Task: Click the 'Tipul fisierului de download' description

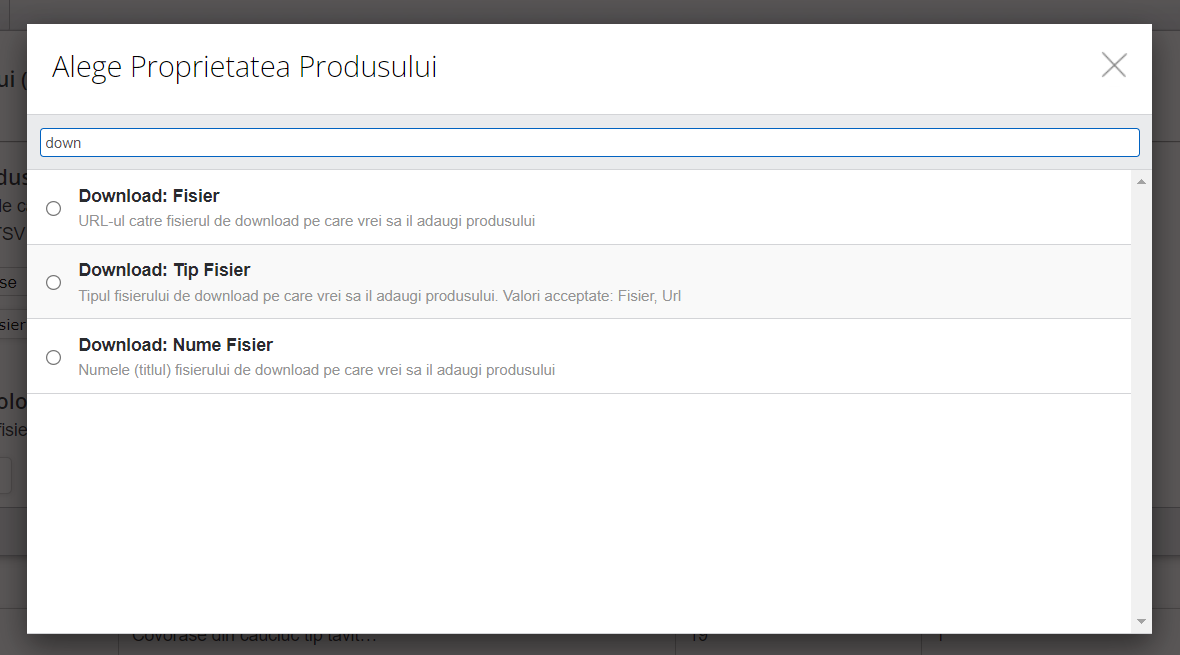Action: pyautogui.click(x=379, y=296)
